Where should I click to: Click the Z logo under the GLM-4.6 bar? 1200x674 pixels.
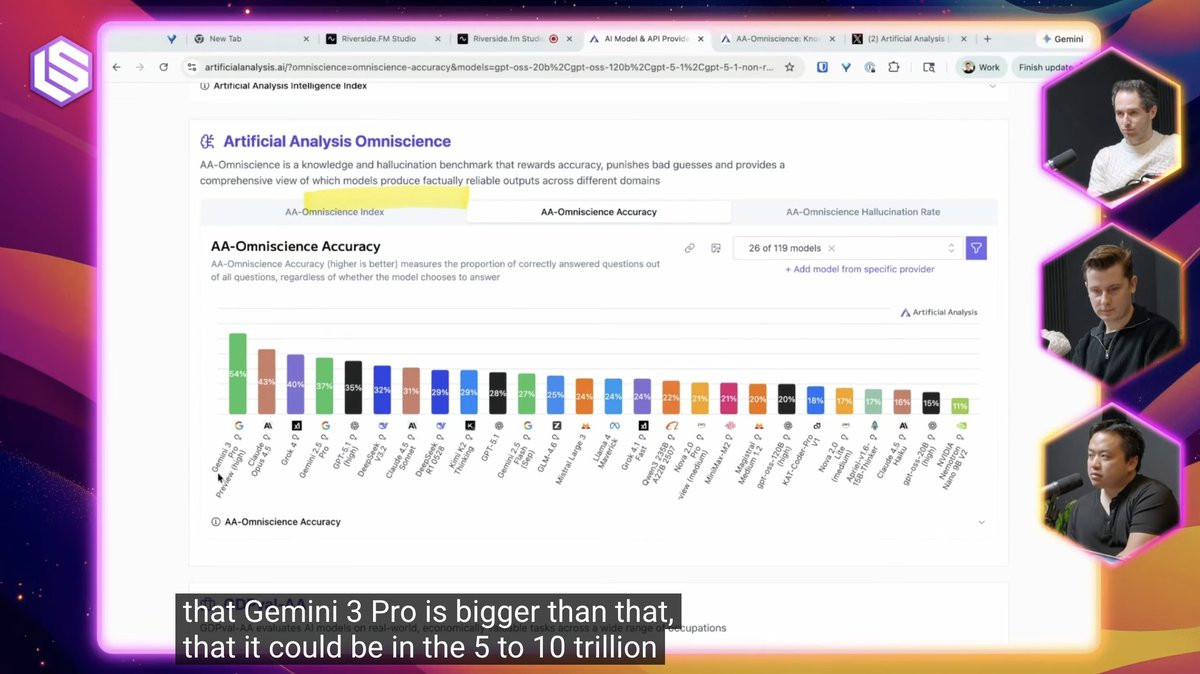(x=556, y=425)
